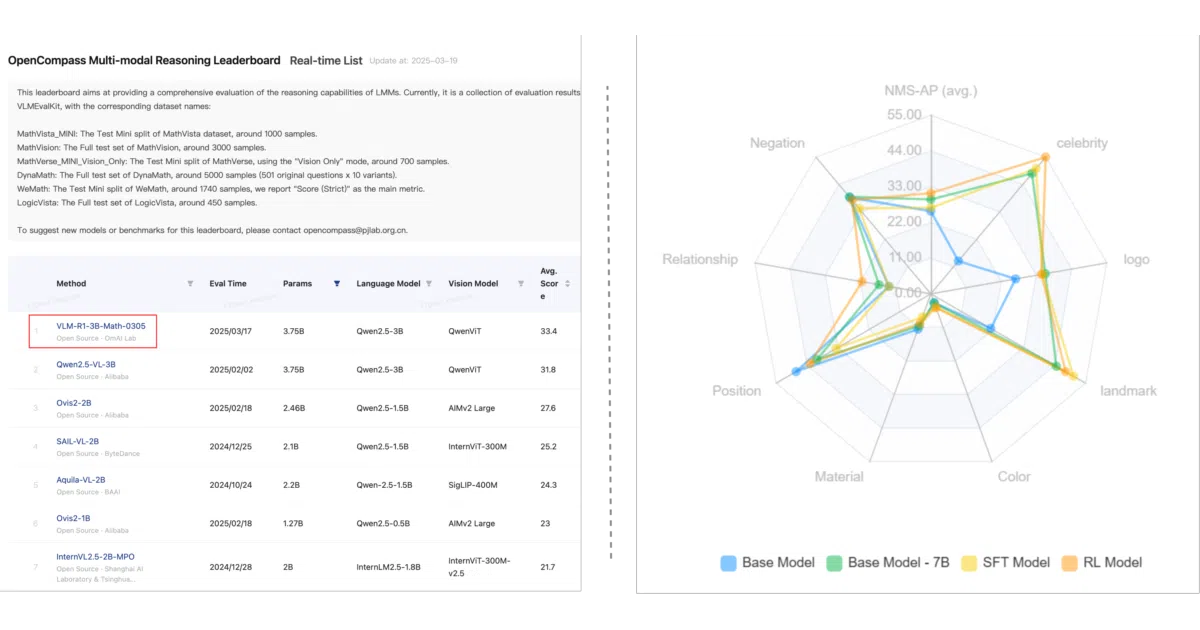Toggle SFT Model yellow legend swatch
The width and height of the screenshot is (1200, 630).
click(968, 563)
